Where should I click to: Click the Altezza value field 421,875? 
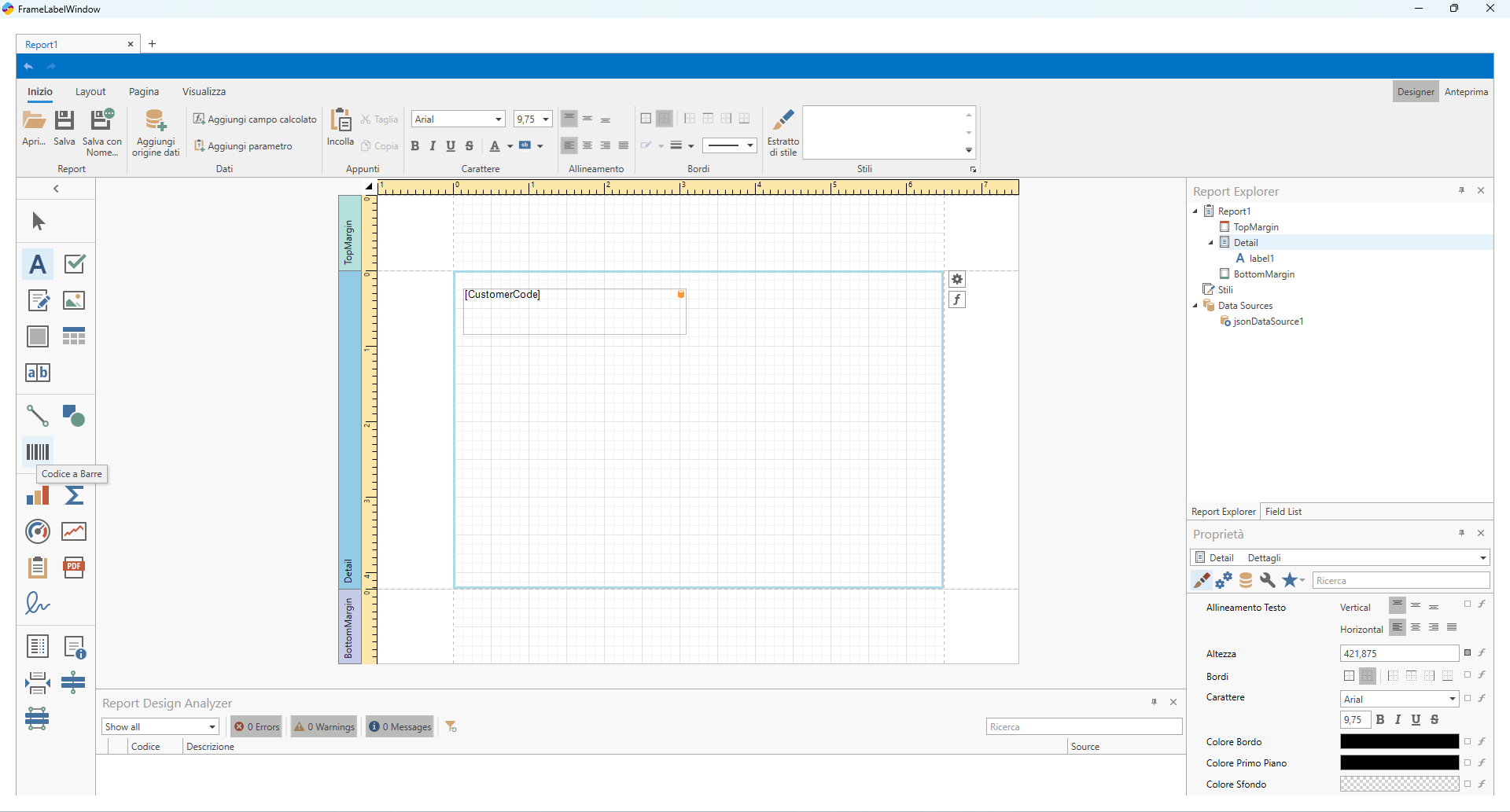click(x=1399, y=653)
